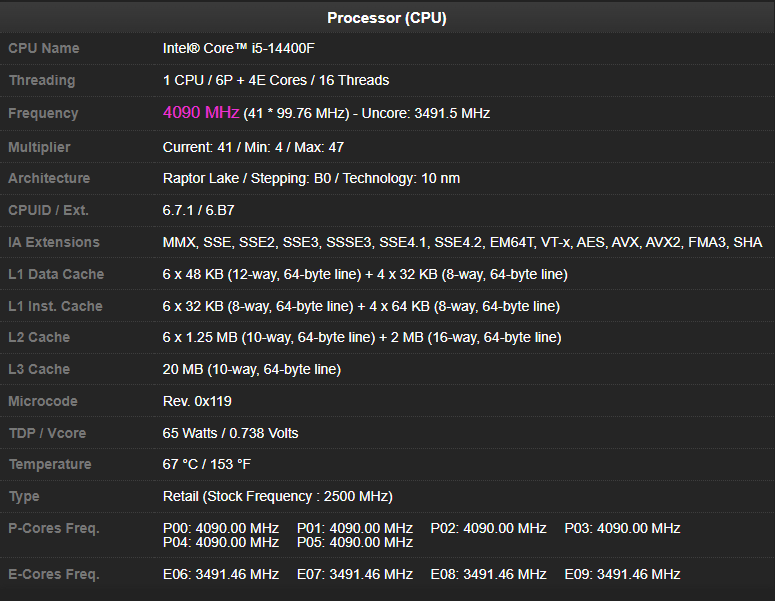Click the CPUID / Ext. value 6.7.1 / 6.B7
Viewport: 775px width, 601px height.
pyautogui.click(x=199, y=210)
